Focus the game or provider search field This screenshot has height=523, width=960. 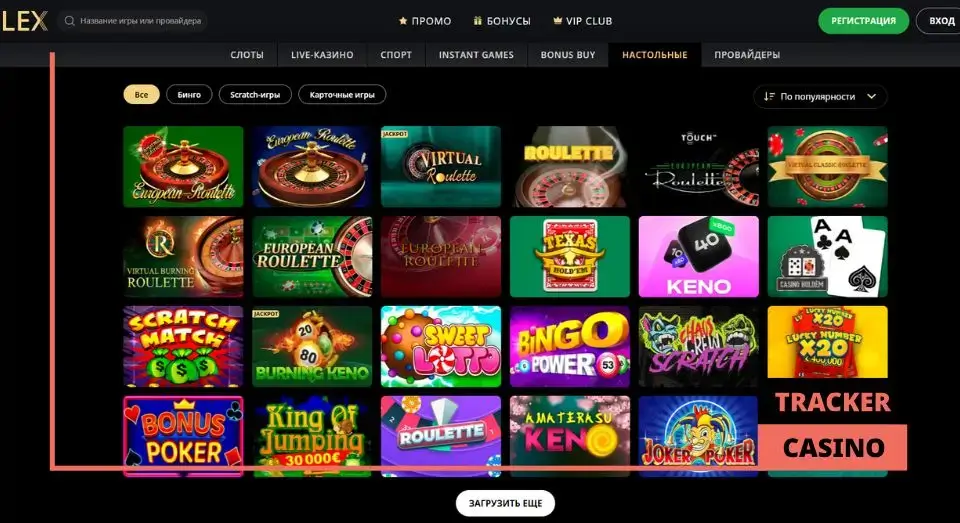133,21
